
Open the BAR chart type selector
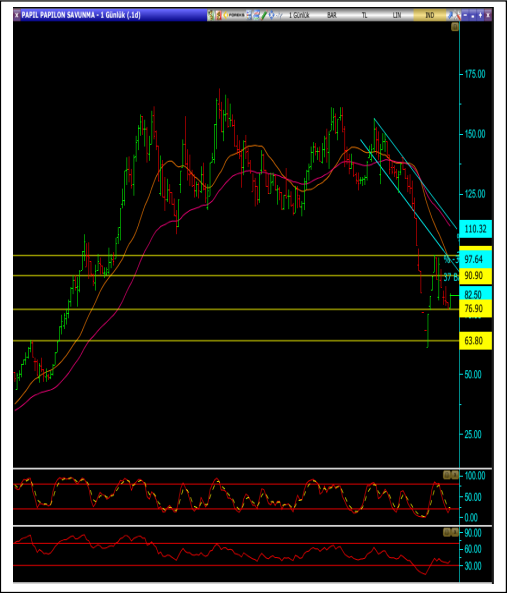point(332,15)
